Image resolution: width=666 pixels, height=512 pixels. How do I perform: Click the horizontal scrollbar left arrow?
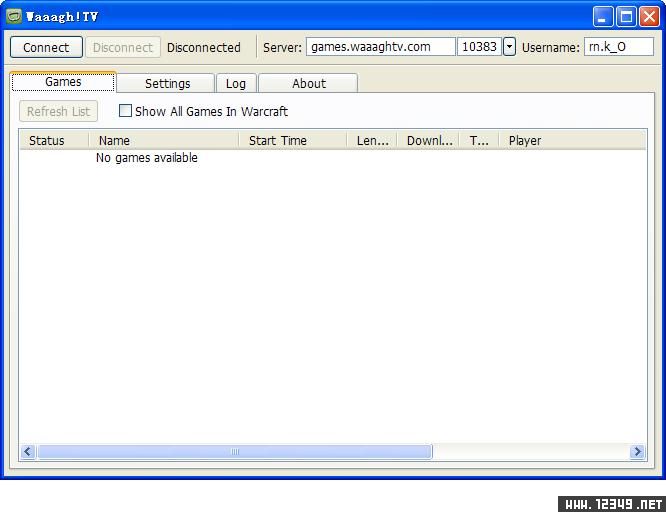tap(28, 451)
